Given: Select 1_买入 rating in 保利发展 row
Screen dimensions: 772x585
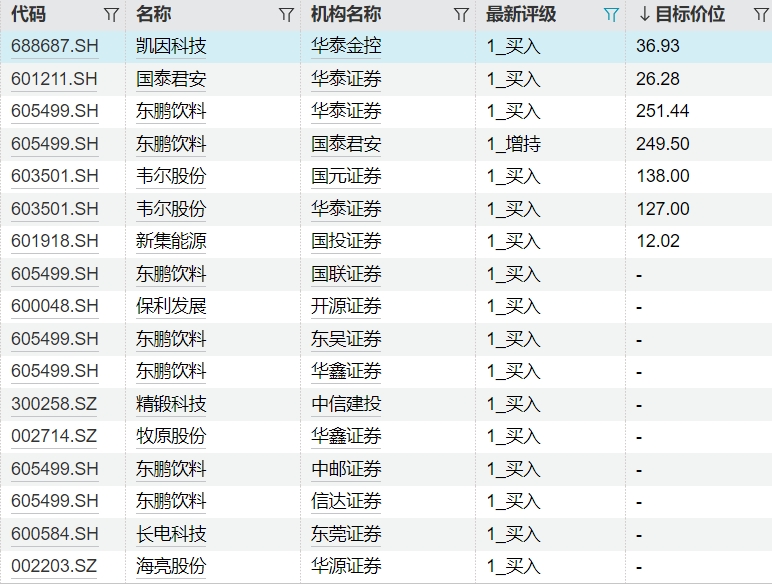Looking at the screenshot, I should point(514,306).
